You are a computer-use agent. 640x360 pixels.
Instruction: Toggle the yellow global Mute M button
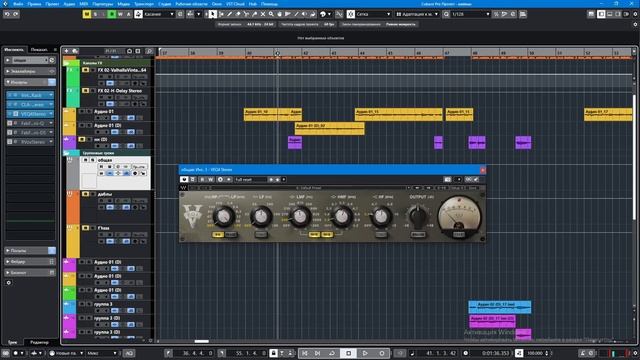[x=87, y=14]
